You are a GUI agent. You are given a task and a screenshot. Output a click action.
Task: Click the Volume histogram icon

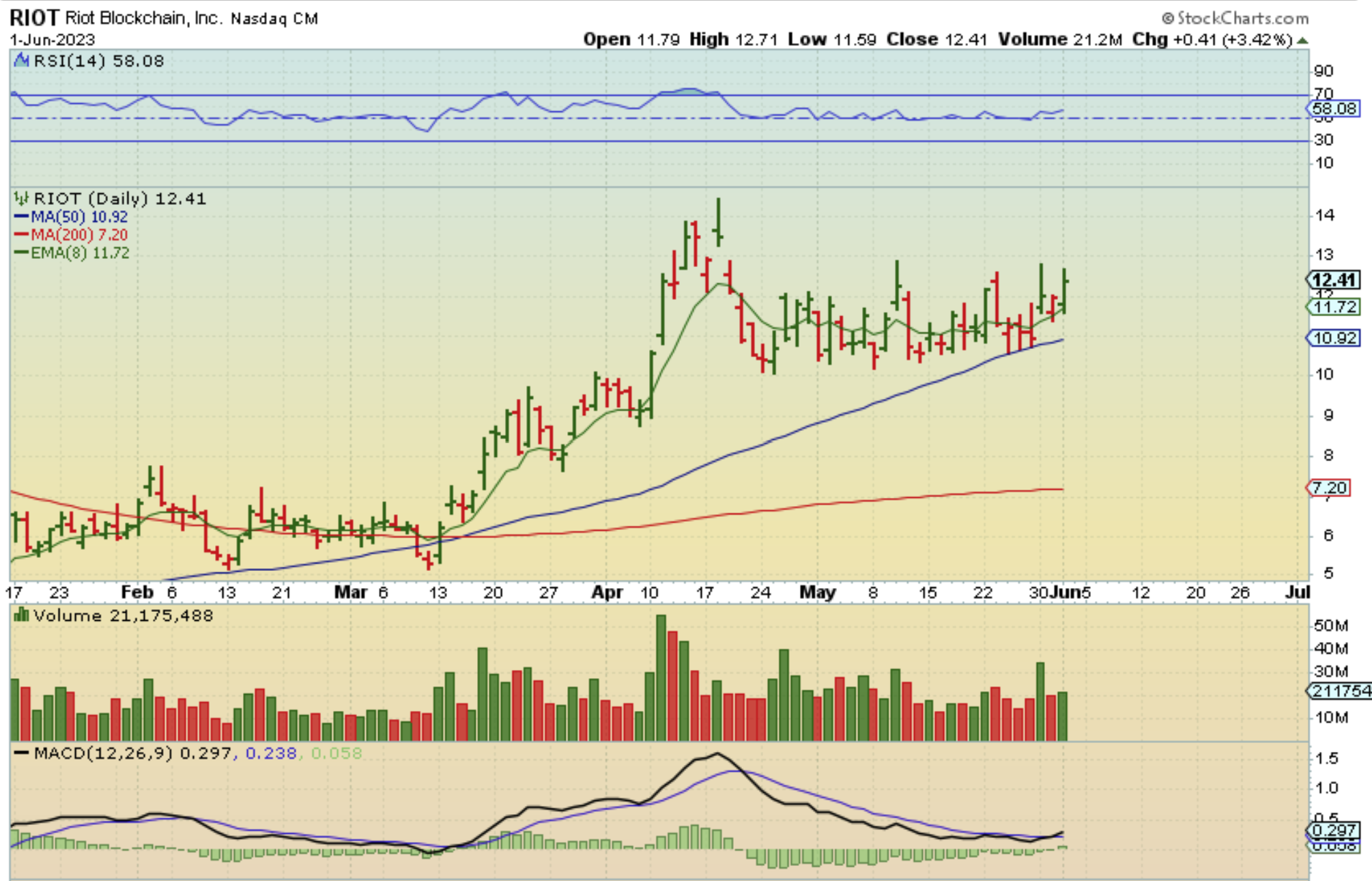22,615
